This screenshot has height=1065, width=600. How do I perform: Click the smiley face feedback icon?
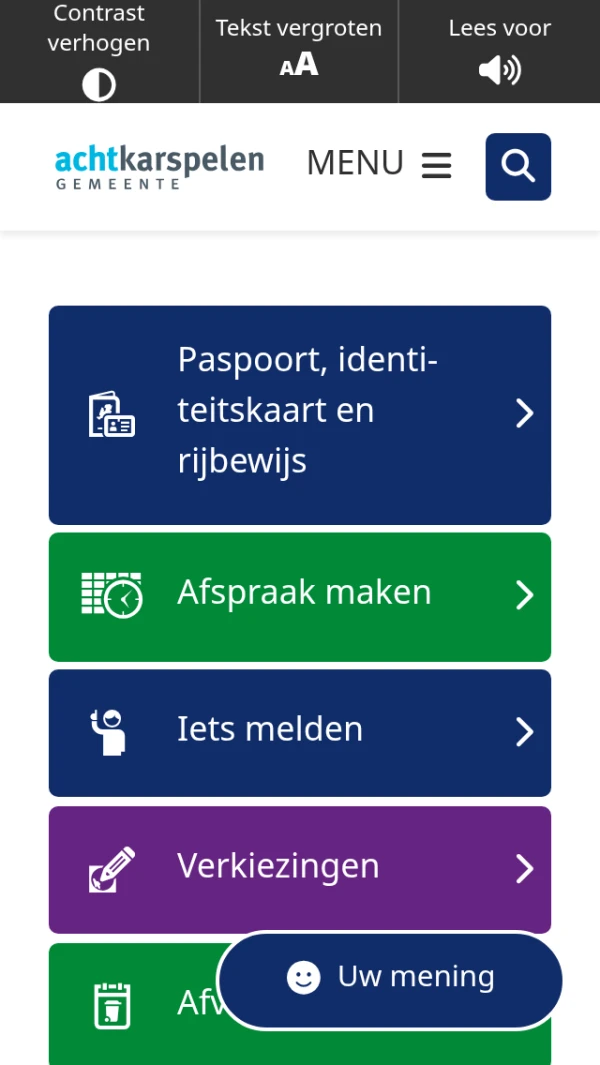304,977
